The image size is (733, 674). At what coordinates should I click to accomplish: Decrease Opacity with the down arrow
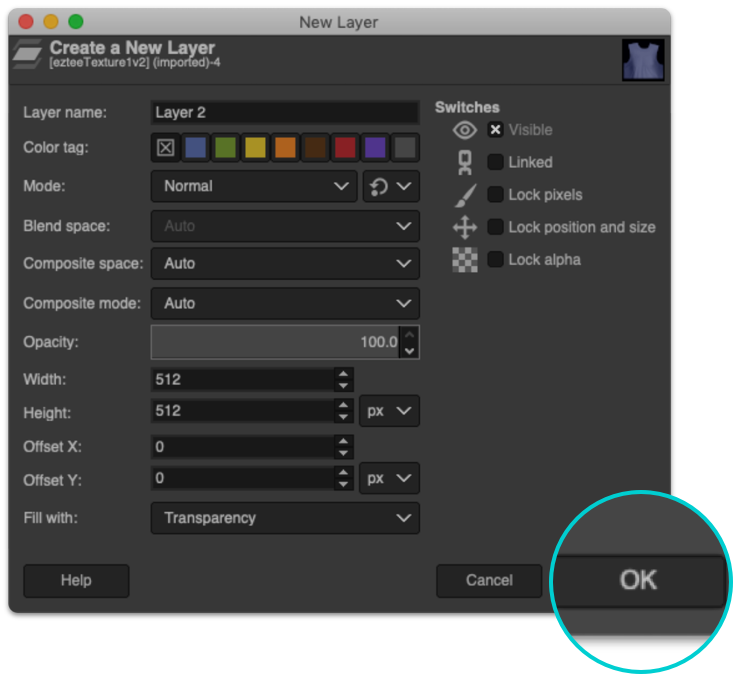(x=410, y=351)
